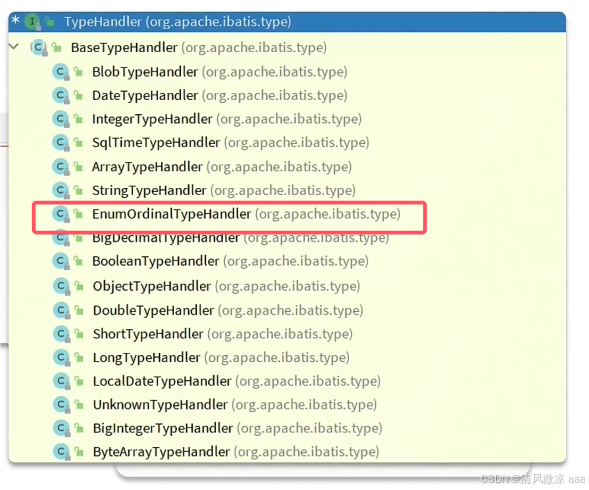Viewport: 589px width, 490px height.
Task: Select DateTypeHandler in the list
Action: (220, 95)
